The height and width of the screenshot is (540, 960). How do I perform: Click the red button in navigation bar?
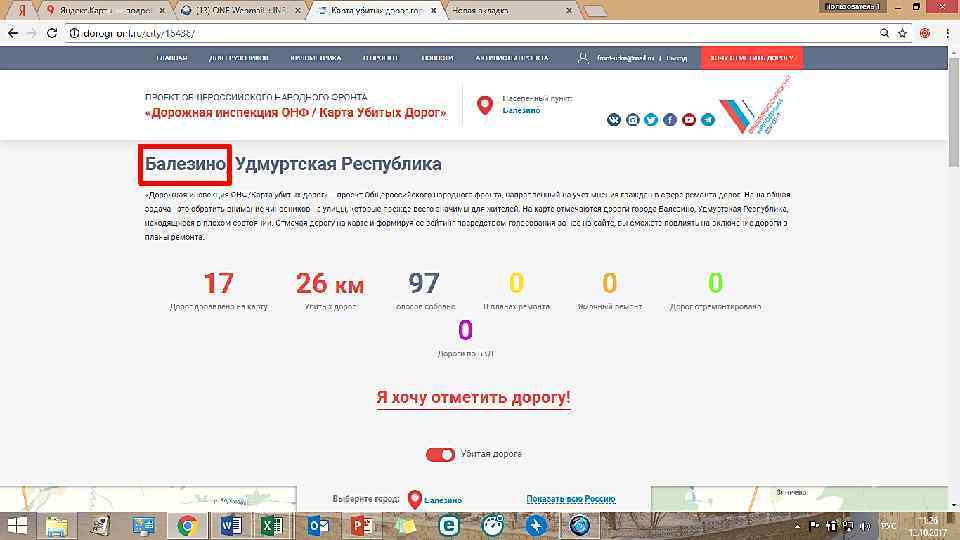tap(752, 58)
